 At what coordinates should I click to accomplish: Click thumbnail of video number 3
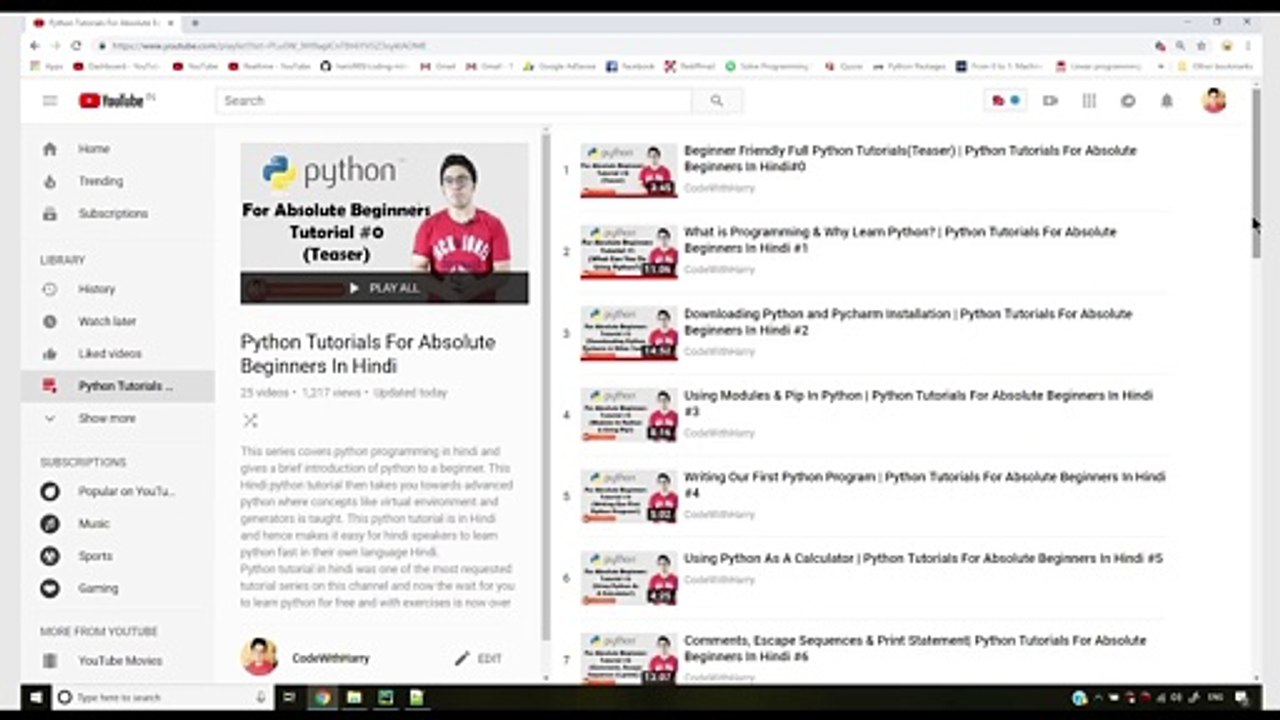coord(629,333)
